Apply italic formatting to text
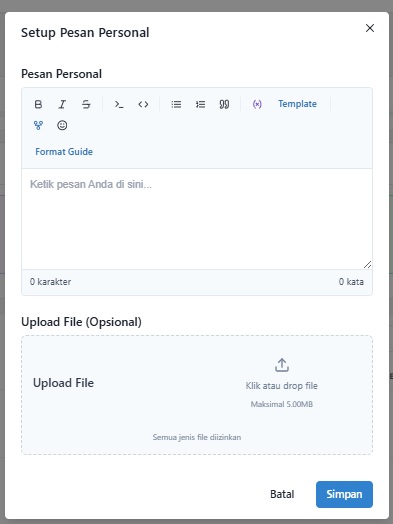The image size is (393, 524). coord(62,104)
